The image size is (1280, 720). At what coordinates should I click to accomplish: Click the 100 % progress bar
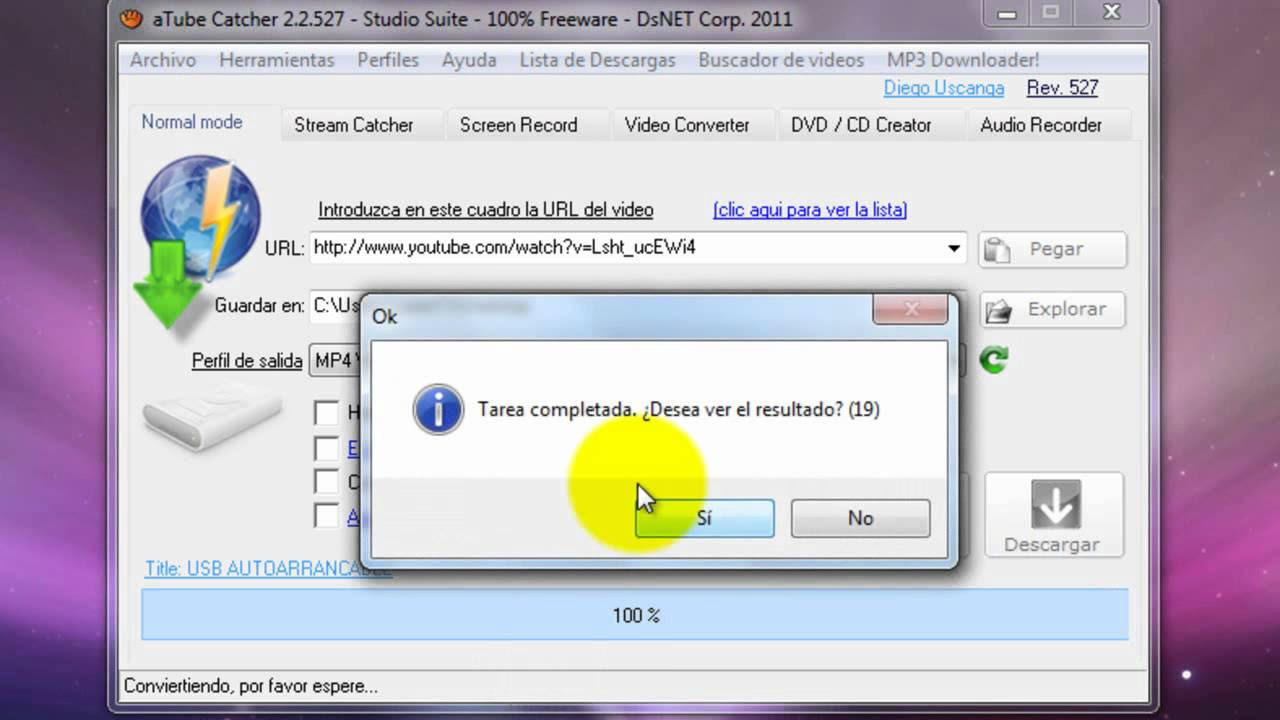click(635, 615)
